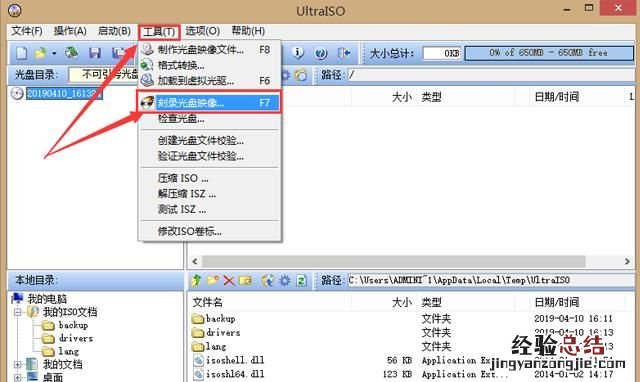Select backup folder in file list
640x382 pixels.
[220, 319]
